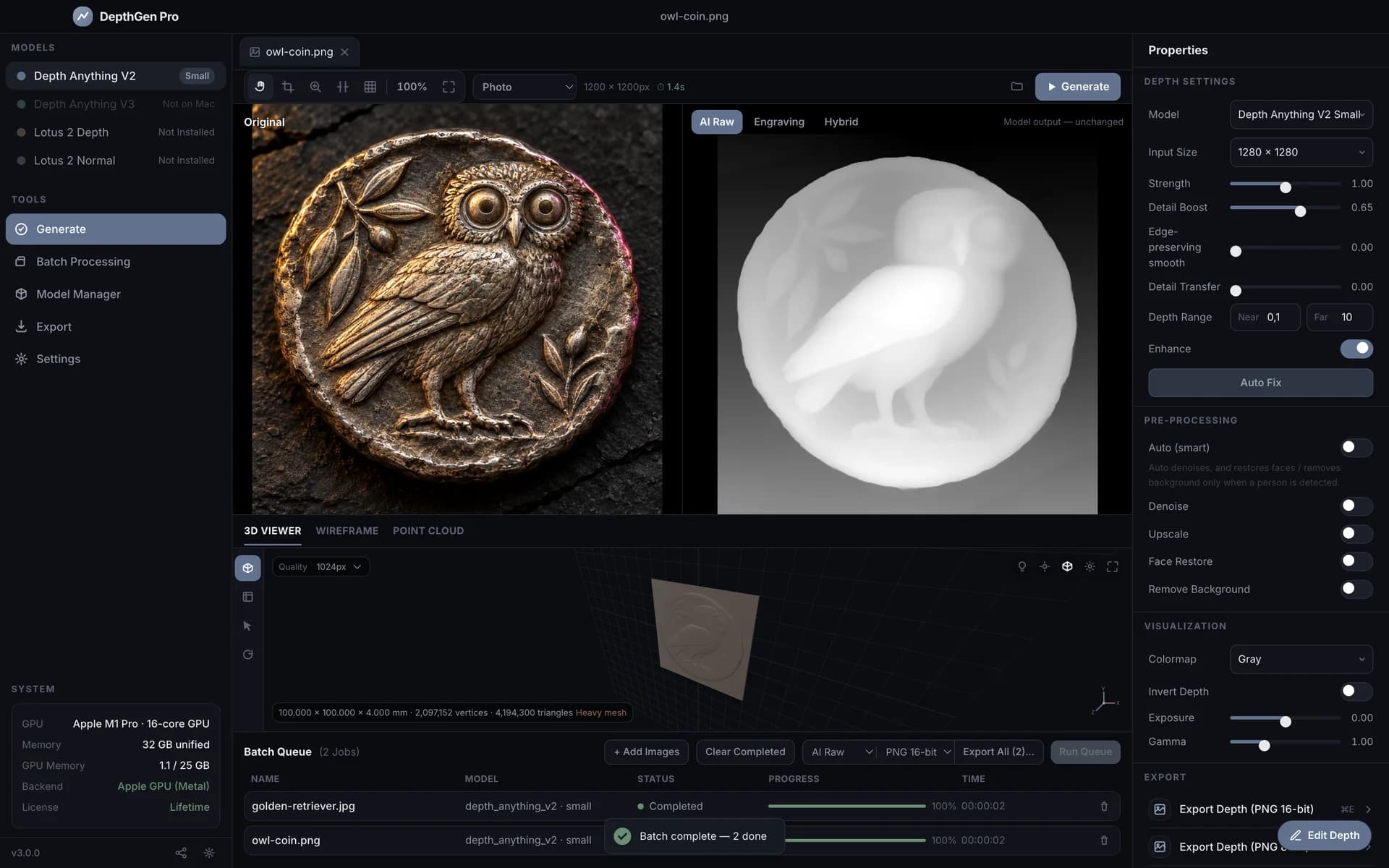Viewport: 1389px width, 868px height.
Task: Close the owl-coin.png tab
Action: tap(345, 52)
